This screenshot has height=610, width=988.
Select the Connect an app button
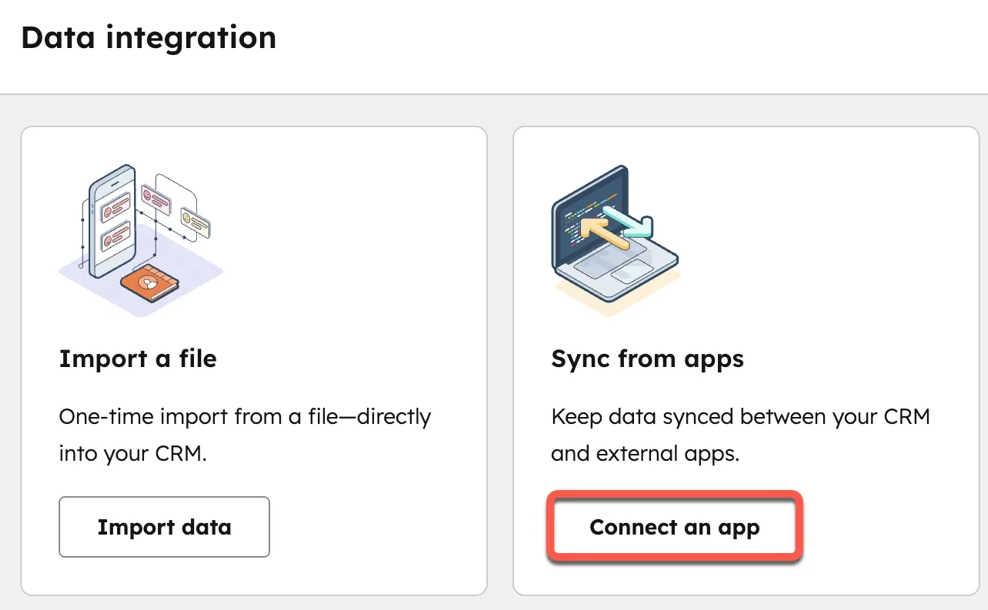click(675, 527)
